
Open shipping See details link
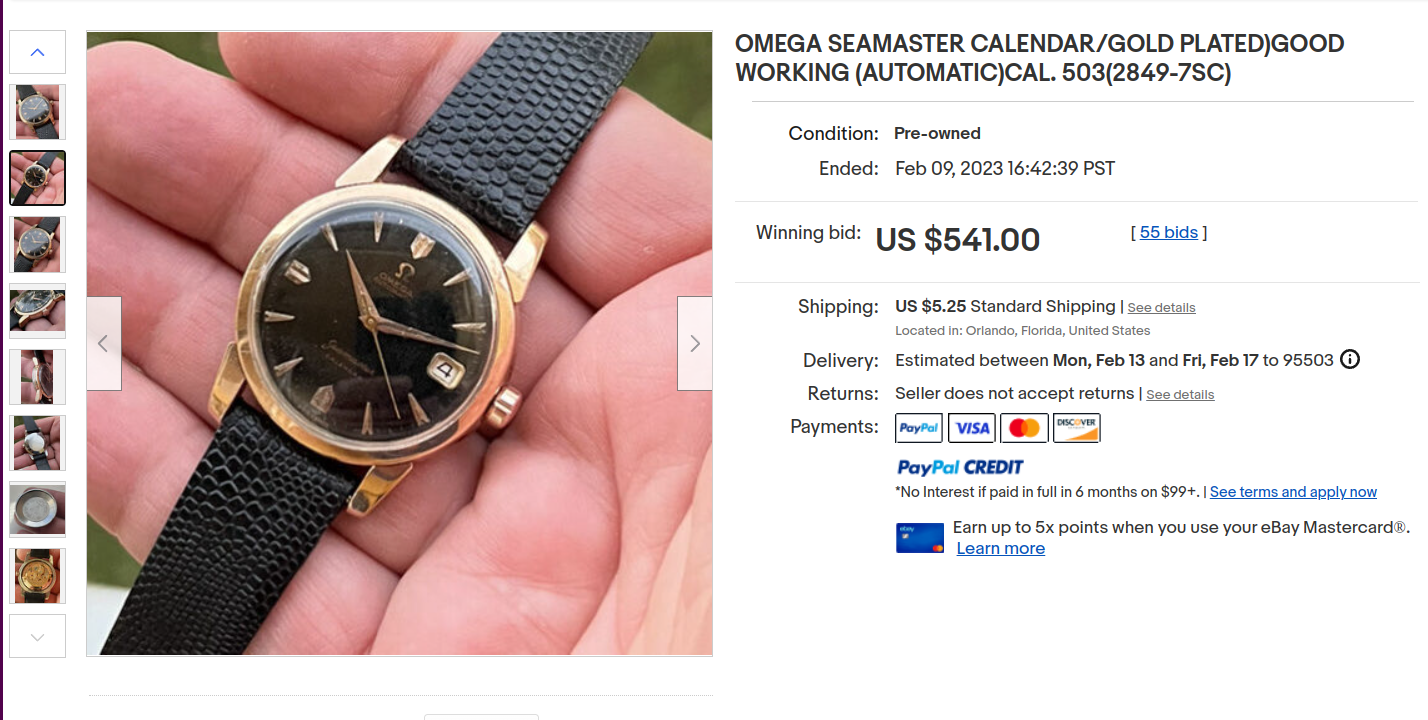(1161, 308)
